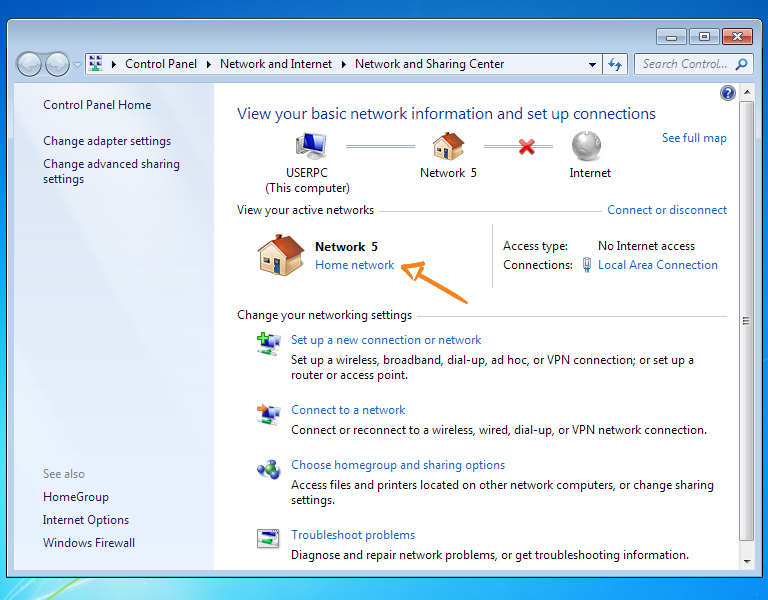Click the red X connection error icon
This screenshot has width=768, height=600.
click(526, 147)
